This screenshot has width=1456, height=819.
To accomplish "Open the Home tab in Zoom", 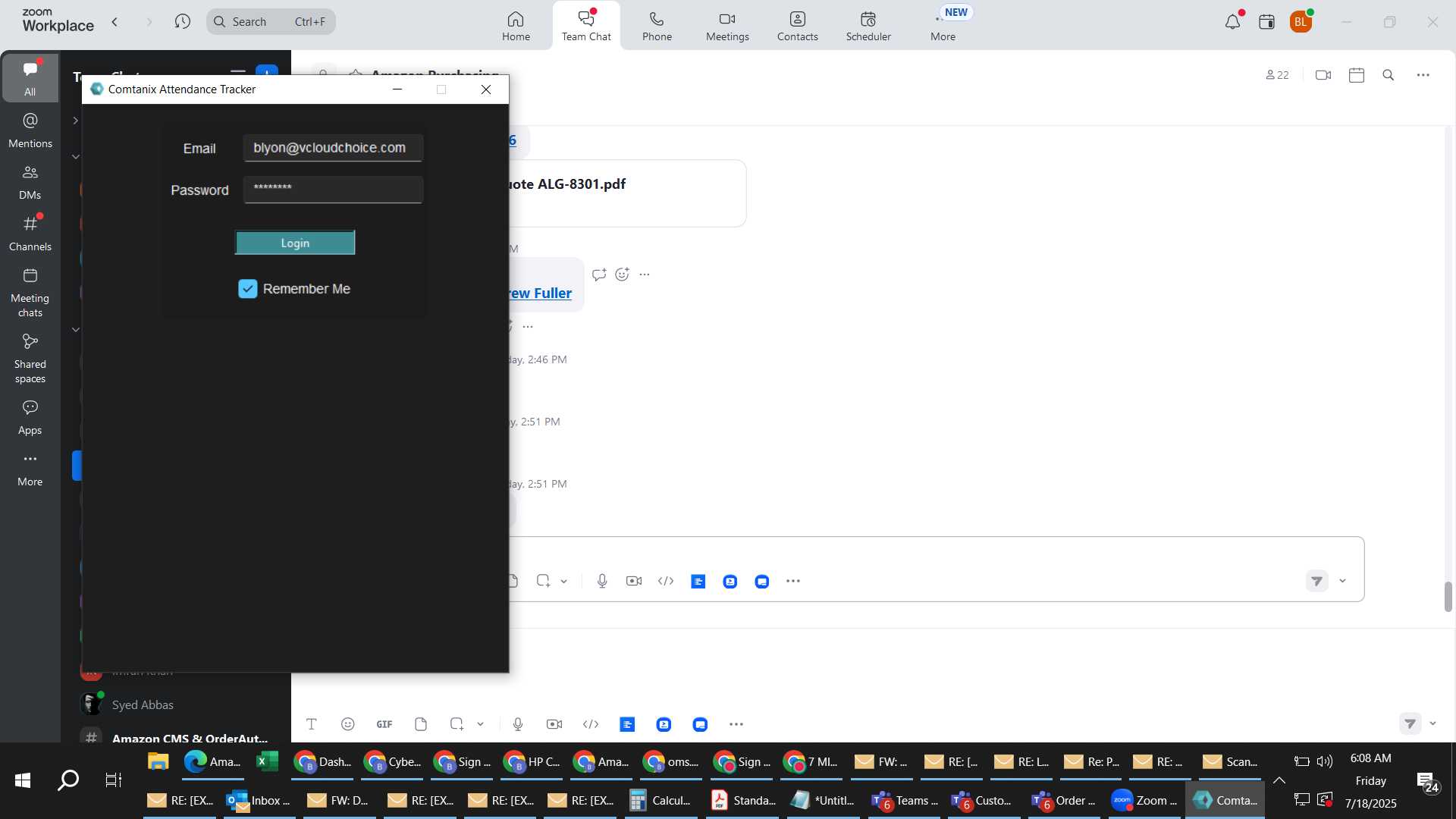I will pos(516,26).
